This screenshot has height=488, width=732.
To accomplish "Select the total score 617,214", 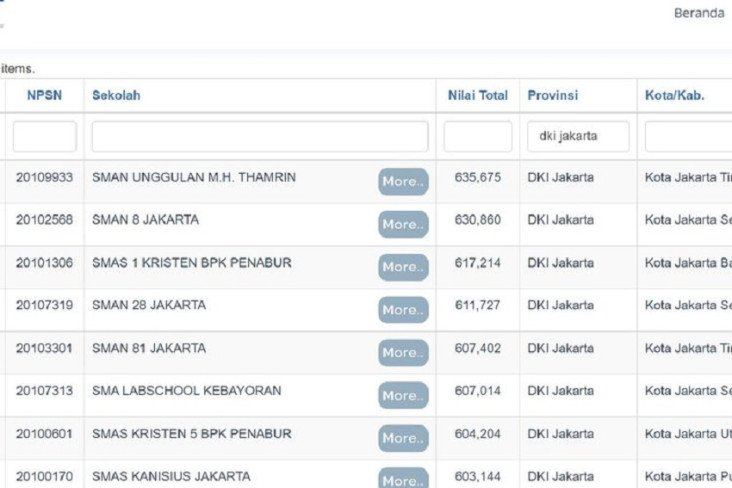I will (x=478, y=263).
